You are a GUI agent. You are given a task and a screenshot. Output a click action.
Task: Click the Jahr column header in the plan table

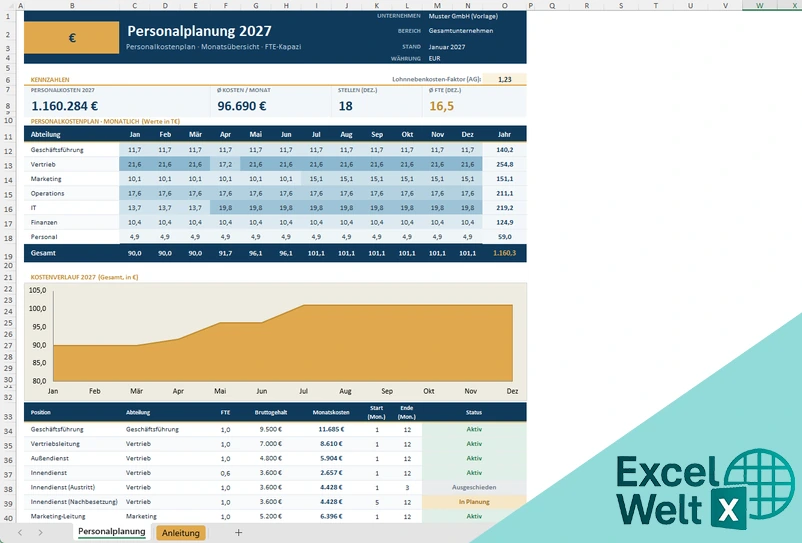(504, 134)
